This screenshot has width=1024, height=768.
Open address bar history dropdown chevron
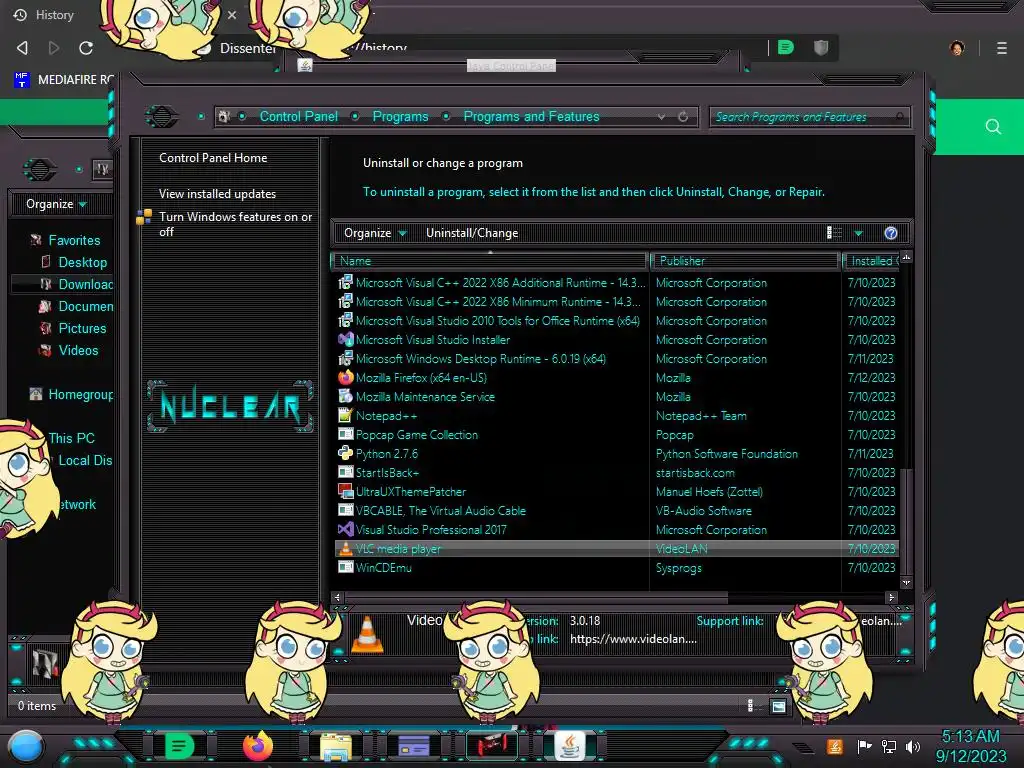point(662,117)
